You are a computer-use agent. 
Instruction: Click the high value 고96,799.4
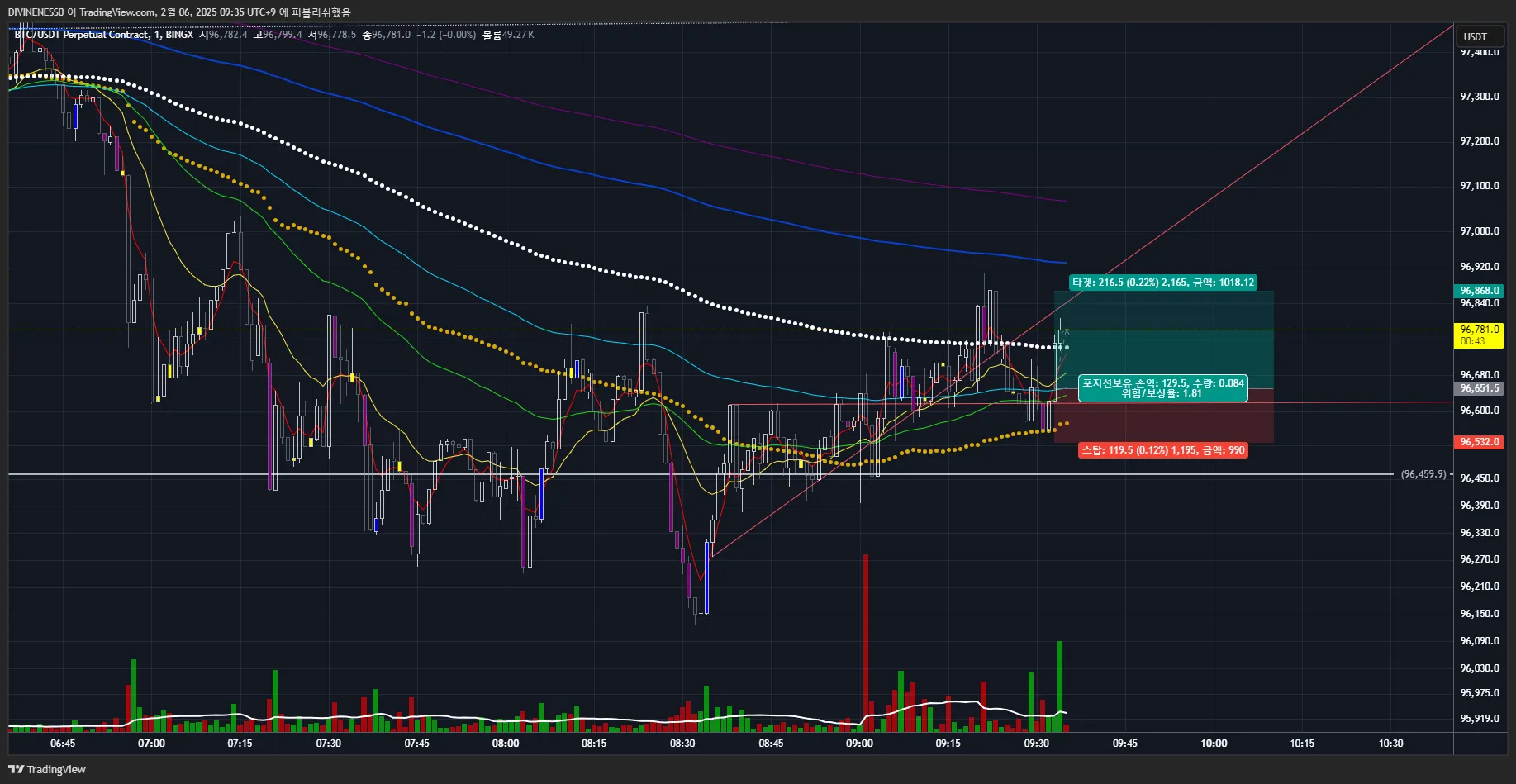pyautogui.click(x=278, y=35)
